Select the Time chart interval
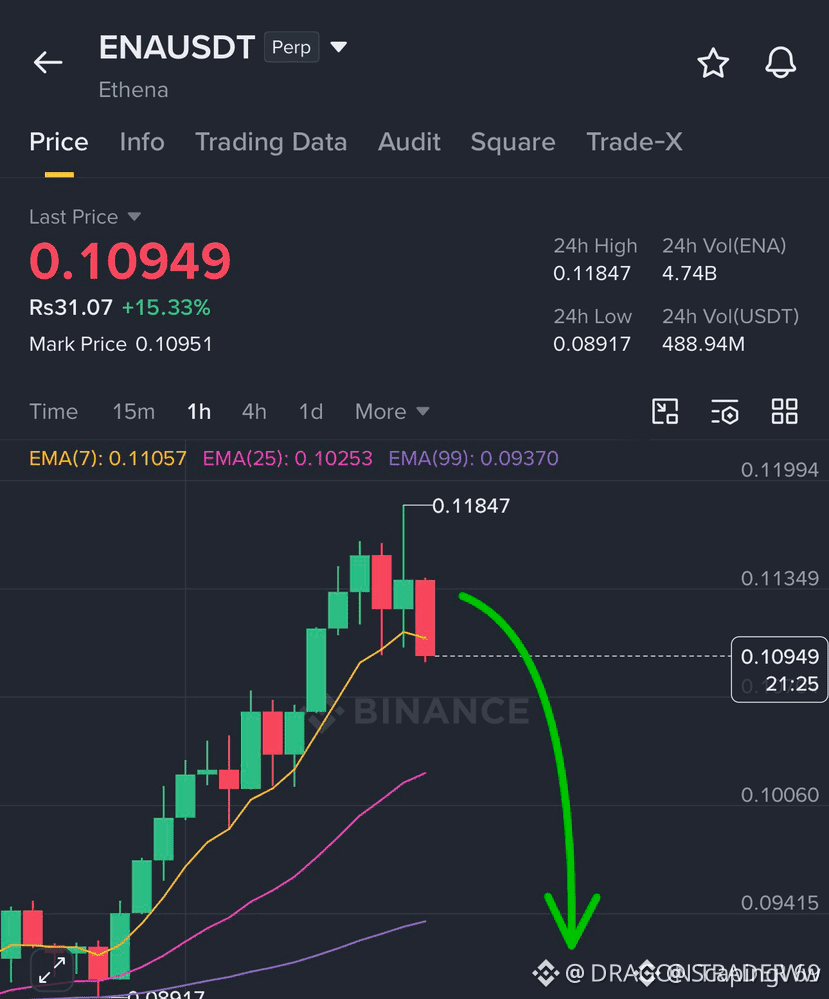The image size is (829, 999). (x=54, y=412)
